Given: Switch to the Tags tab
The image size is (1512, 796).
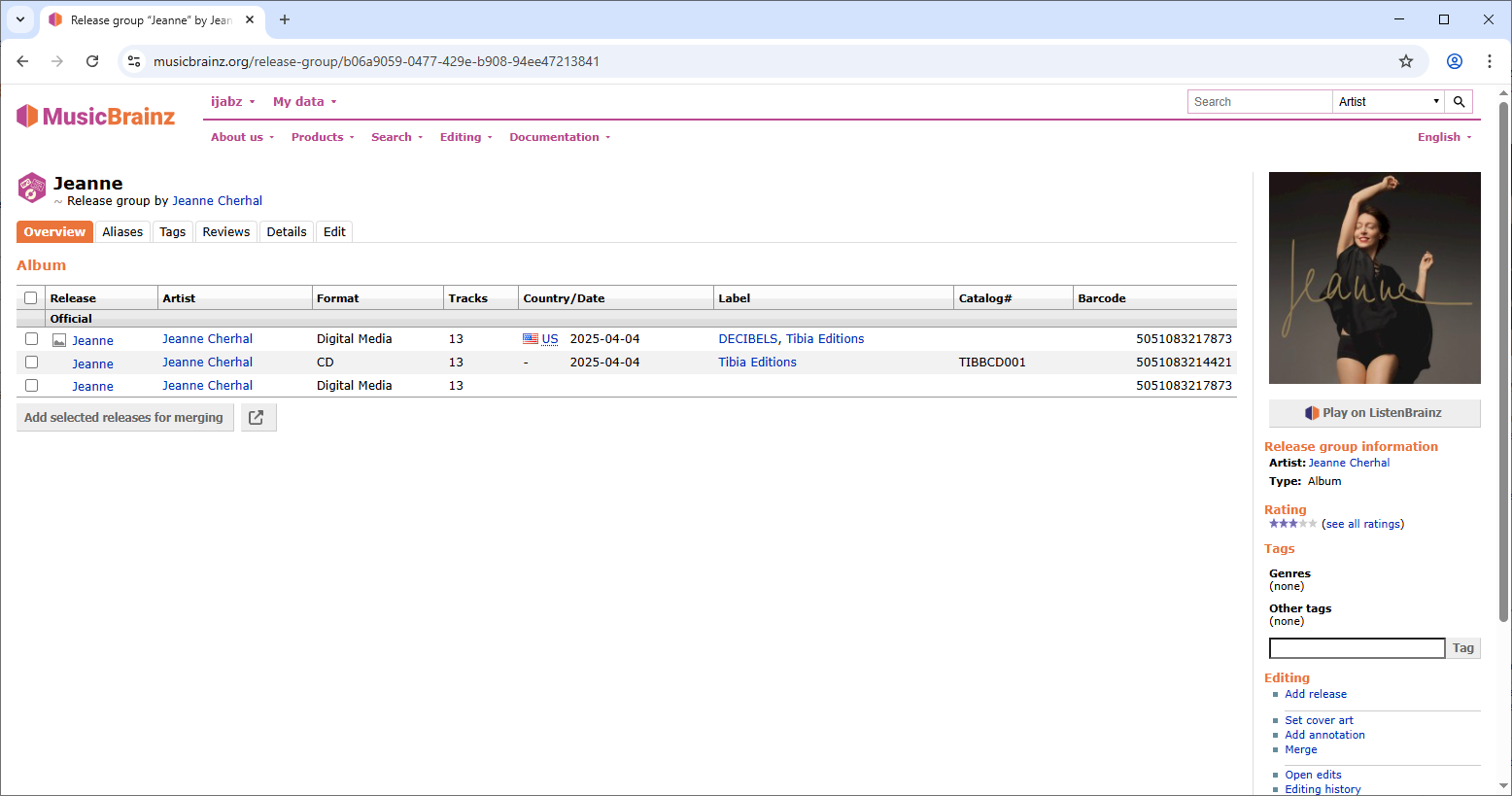Looking at the screenshot, I should click(x=173, y=231).
